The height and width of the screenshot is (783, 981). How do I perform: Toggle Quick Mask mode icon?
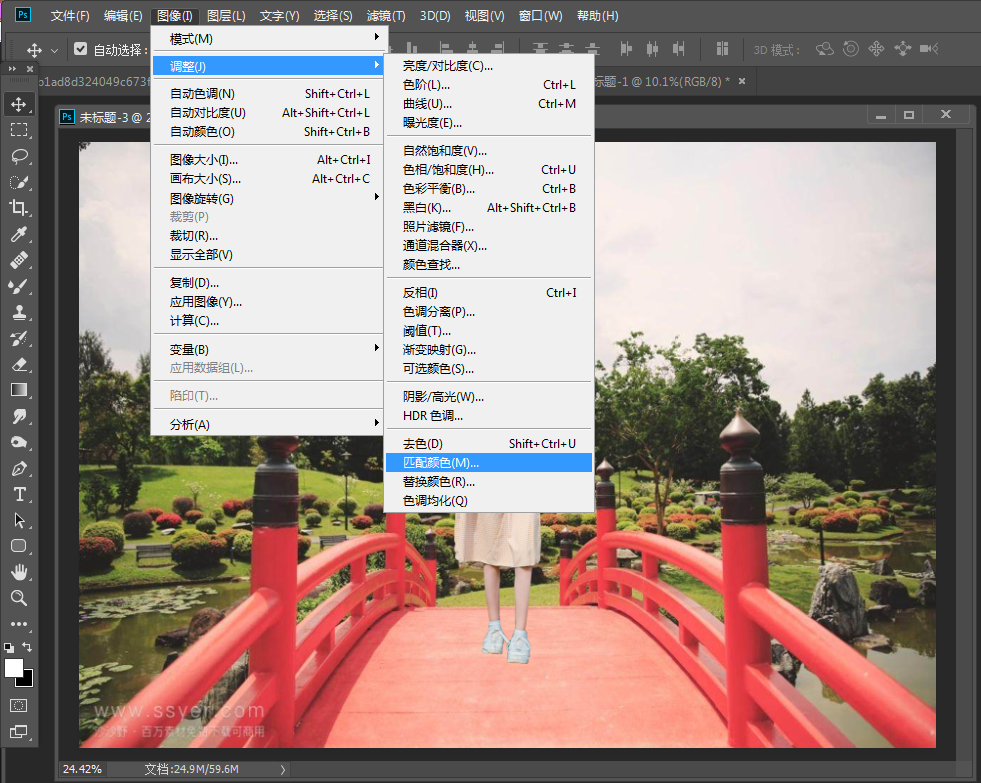tap(19, 705)
